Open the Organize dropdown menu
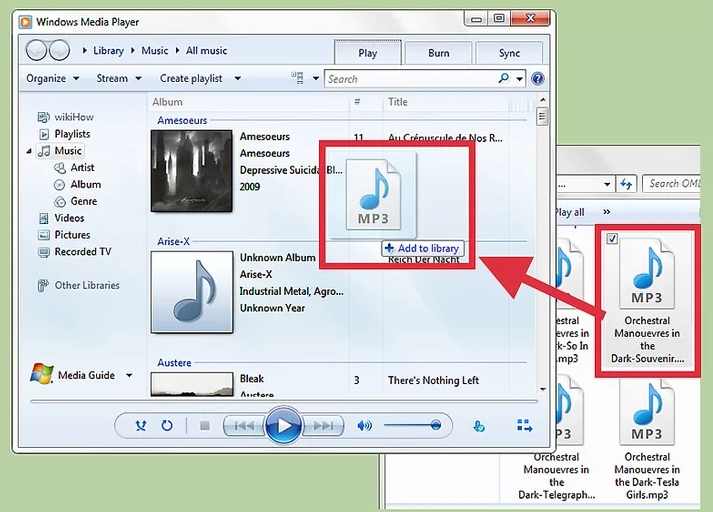The image size is (713, 512). [x=53, y=78]
